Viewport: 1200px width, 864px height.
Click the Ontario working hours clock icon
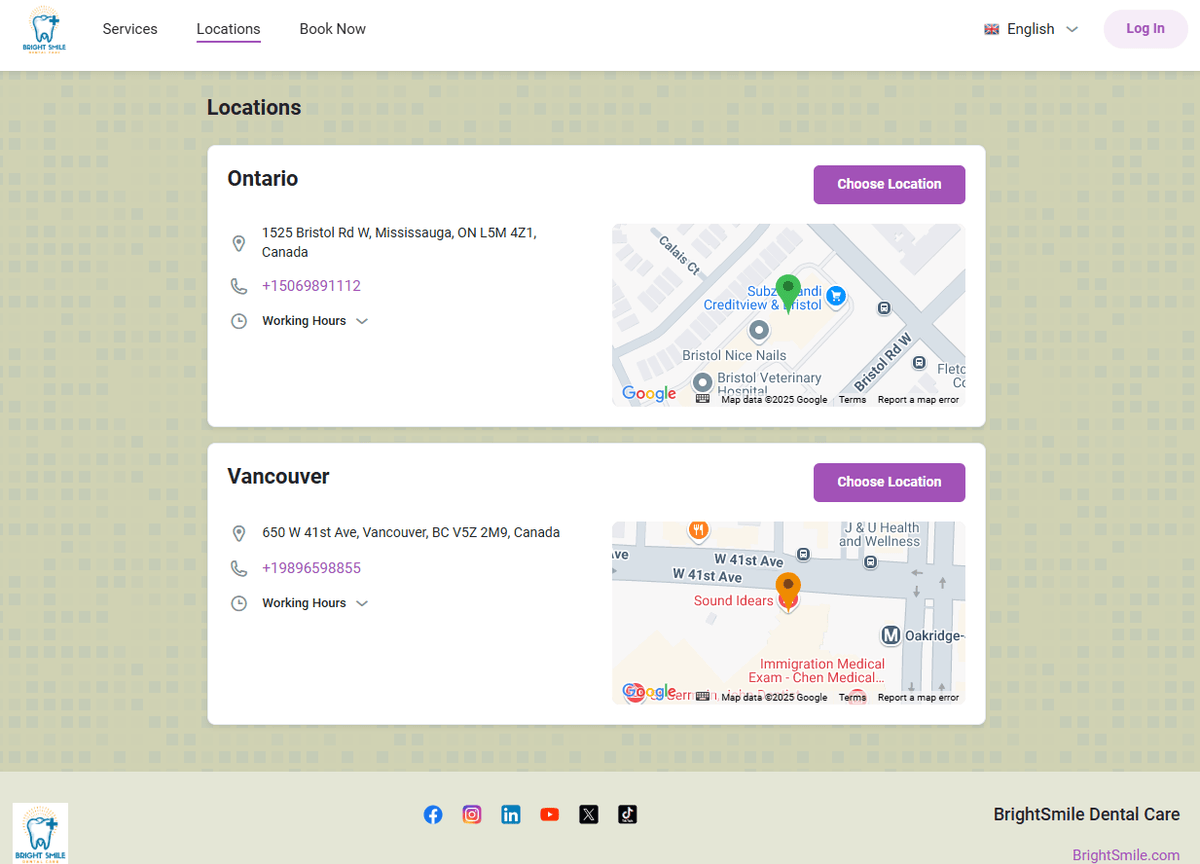[239, 321]
